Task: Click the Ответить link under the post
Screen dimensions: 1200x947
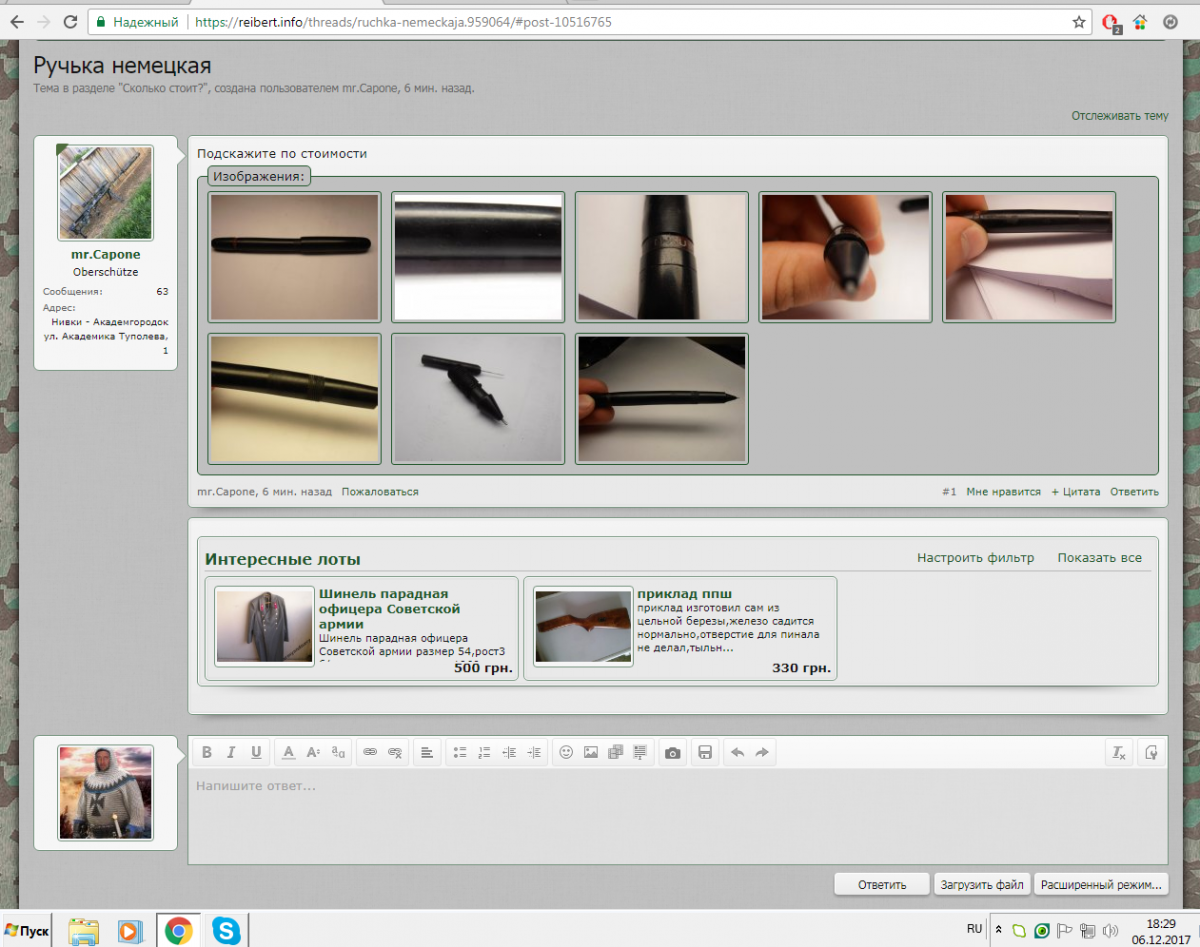Action: [1134, 492]
